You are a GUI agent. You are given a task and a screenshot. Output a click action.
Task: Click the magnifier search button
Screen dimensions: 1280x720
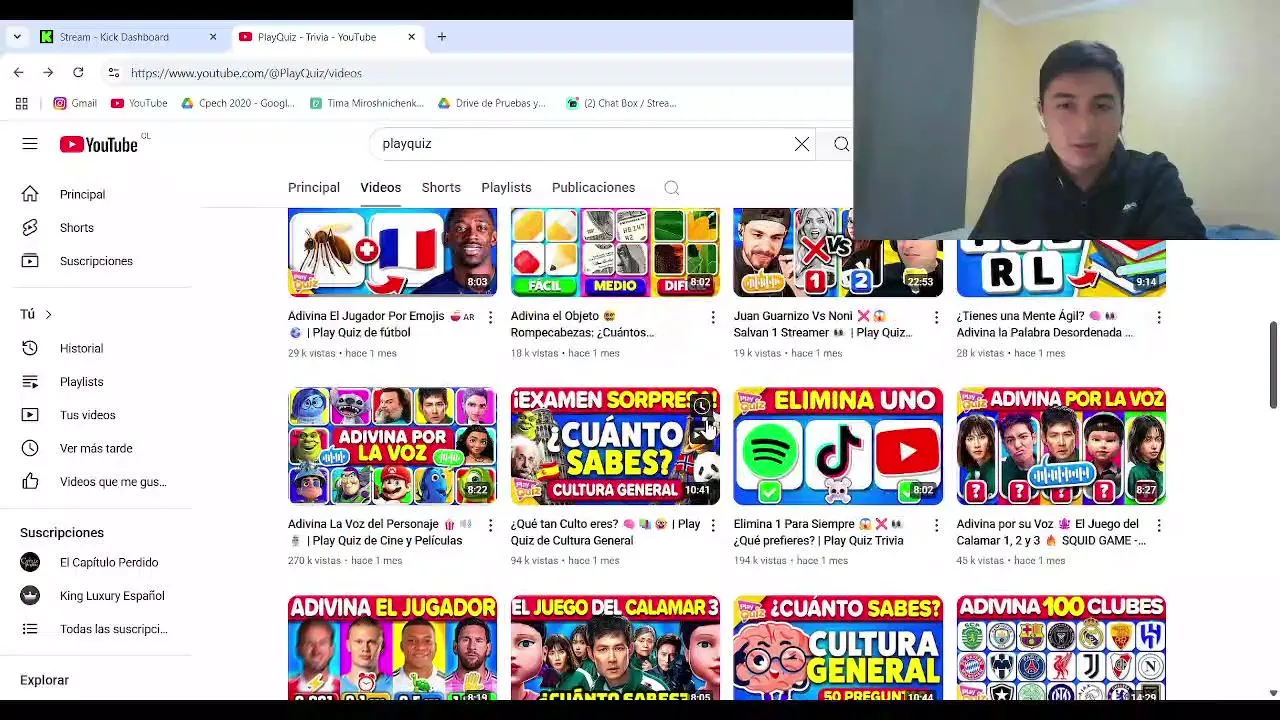pos(841,144)
